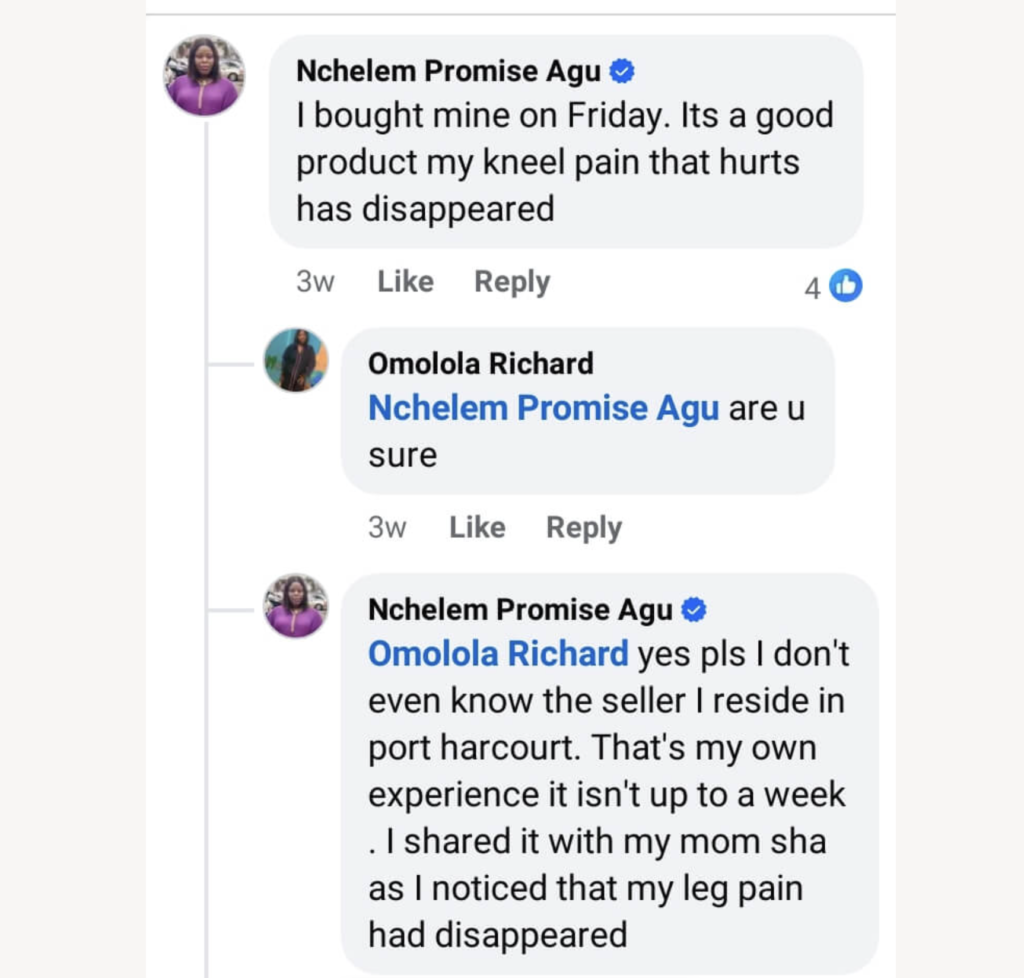Click verified badge on the top comment
The image size is (1024, 978).
(x=622, y=72)
